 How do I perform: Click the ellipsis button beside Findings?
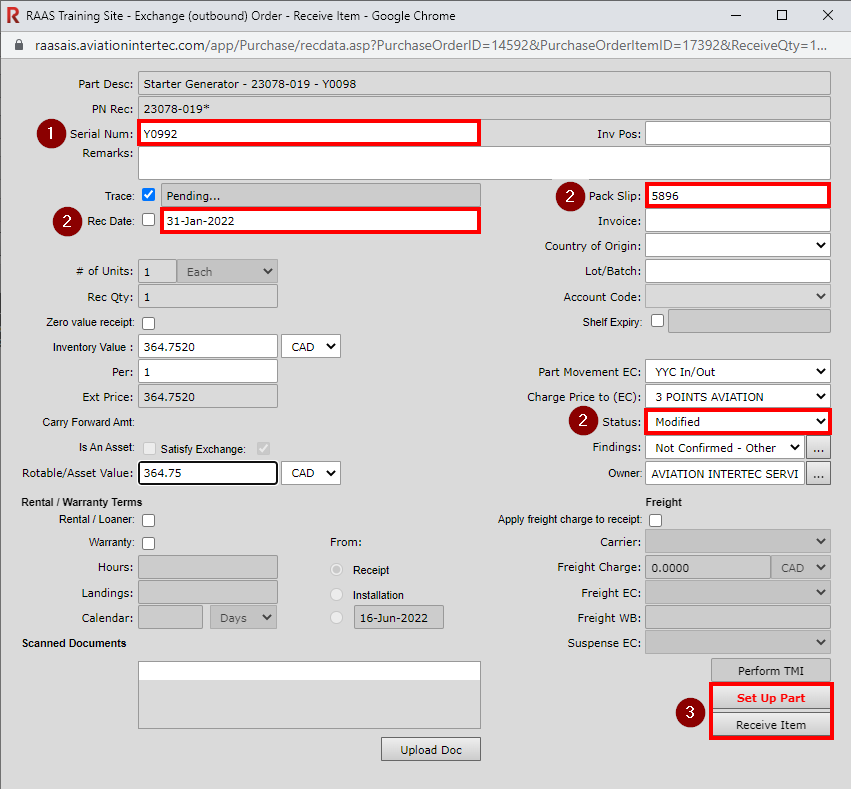[819, 448]
